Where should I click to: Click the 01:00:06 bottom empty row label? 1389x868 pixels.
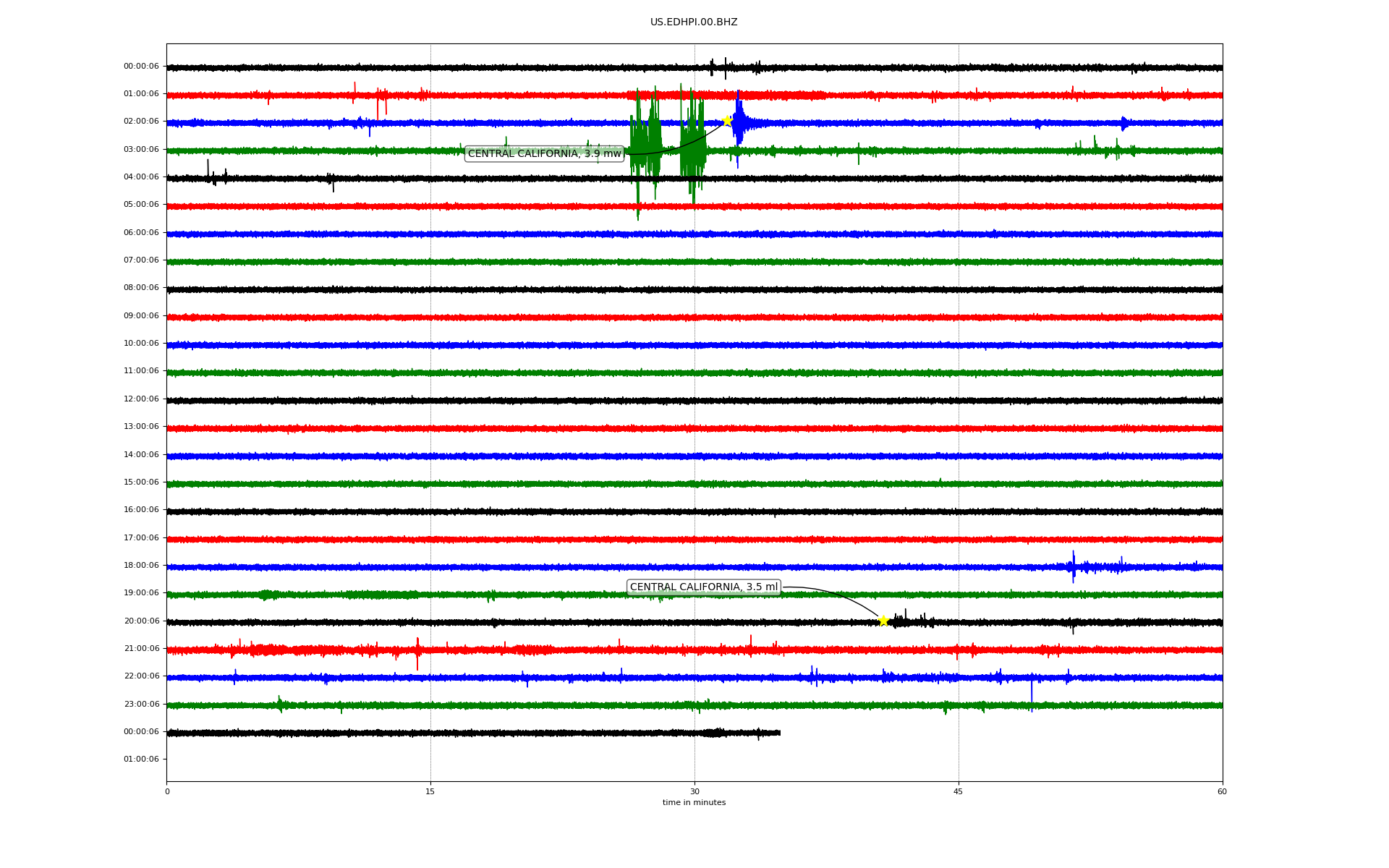(x=141, y=759)
